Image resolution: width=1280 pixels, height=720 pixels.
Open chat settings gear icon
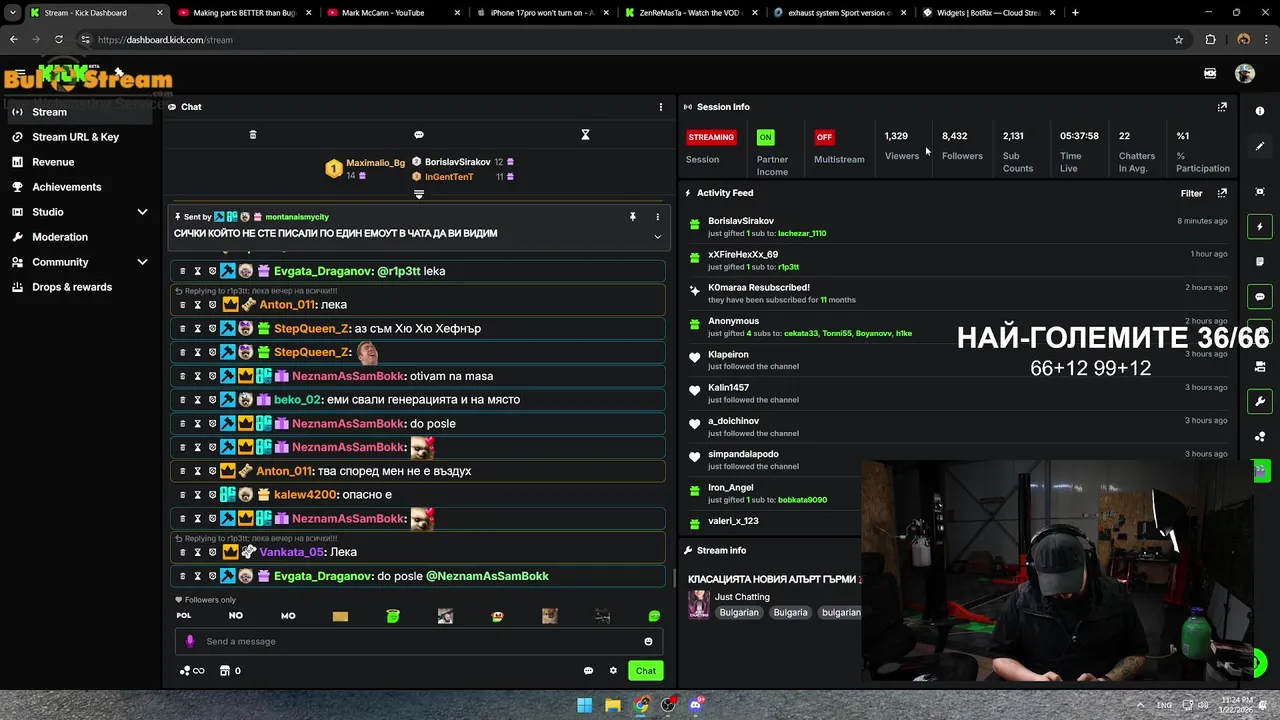(613, 671)
